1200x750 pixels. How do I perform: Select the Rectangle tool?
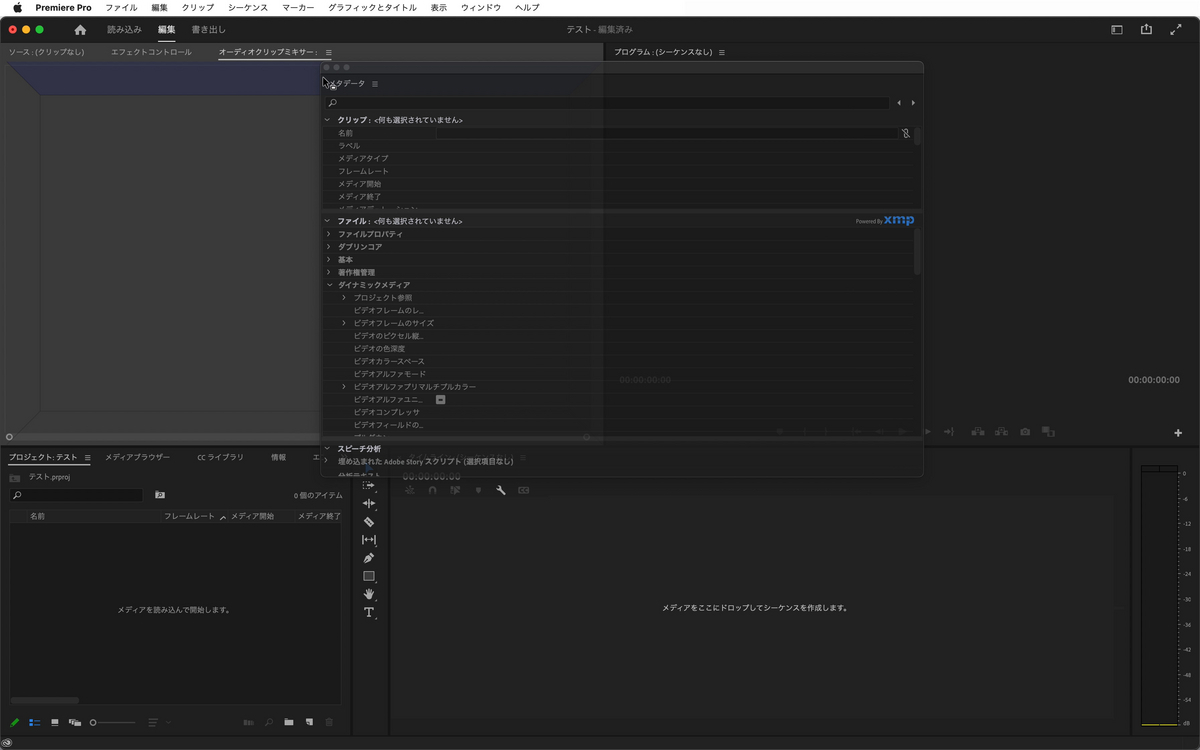click(369, 576)
